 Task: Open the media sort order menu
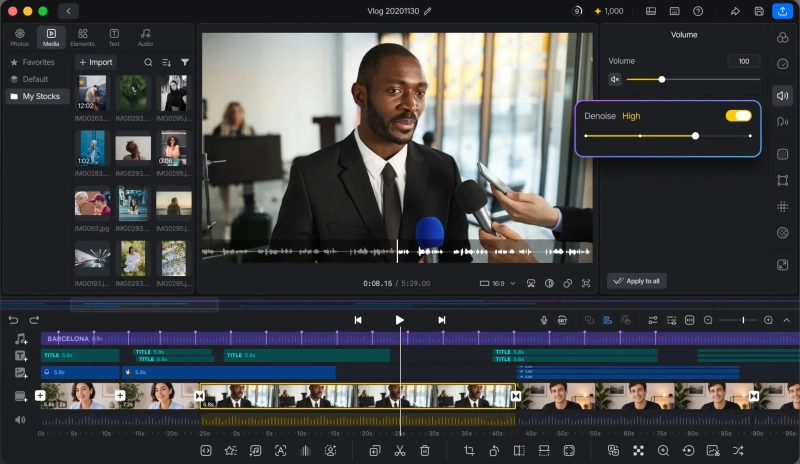[x=166, y=62]
